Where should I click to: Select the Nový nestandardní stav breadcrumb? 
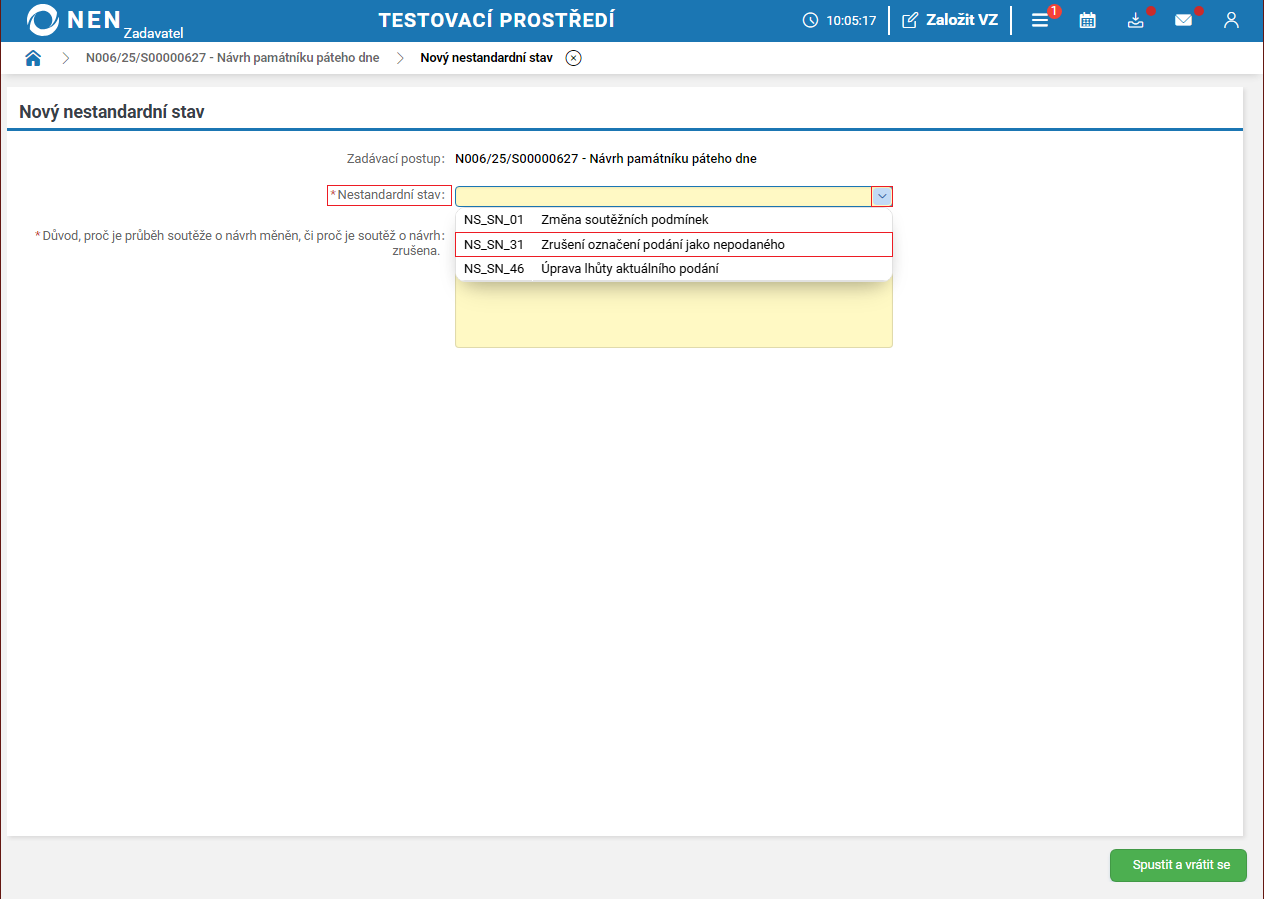pyautogui.click(x=486, y=58)
